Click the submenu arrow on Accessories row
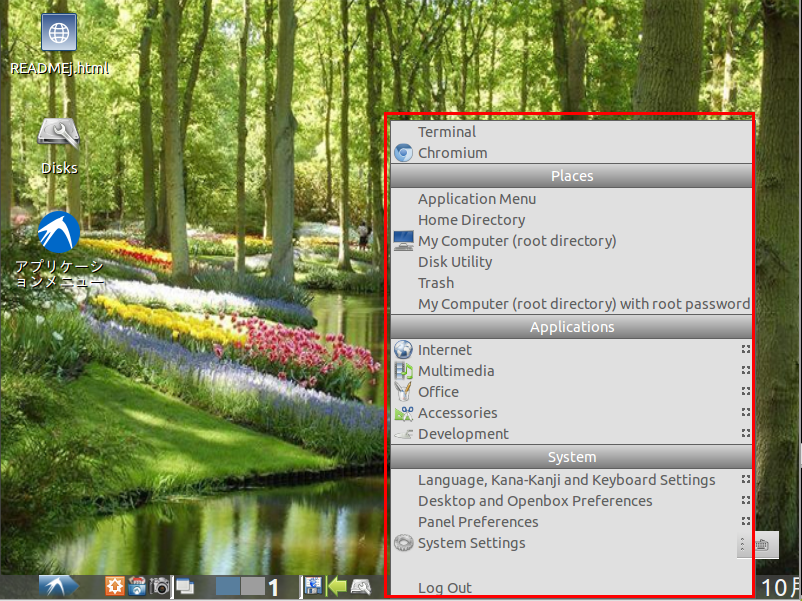The height and width of the screenshot is (601, 802). (746, 412)
